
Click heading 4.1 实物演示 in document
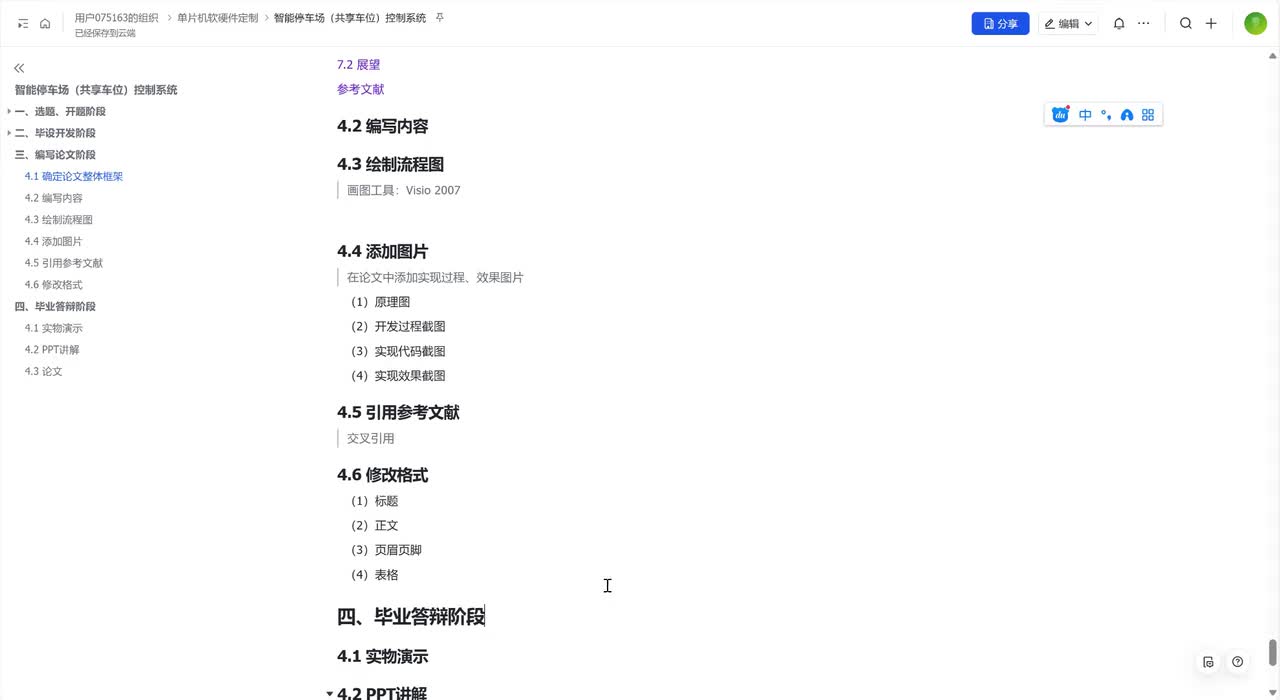pos(383,657)
